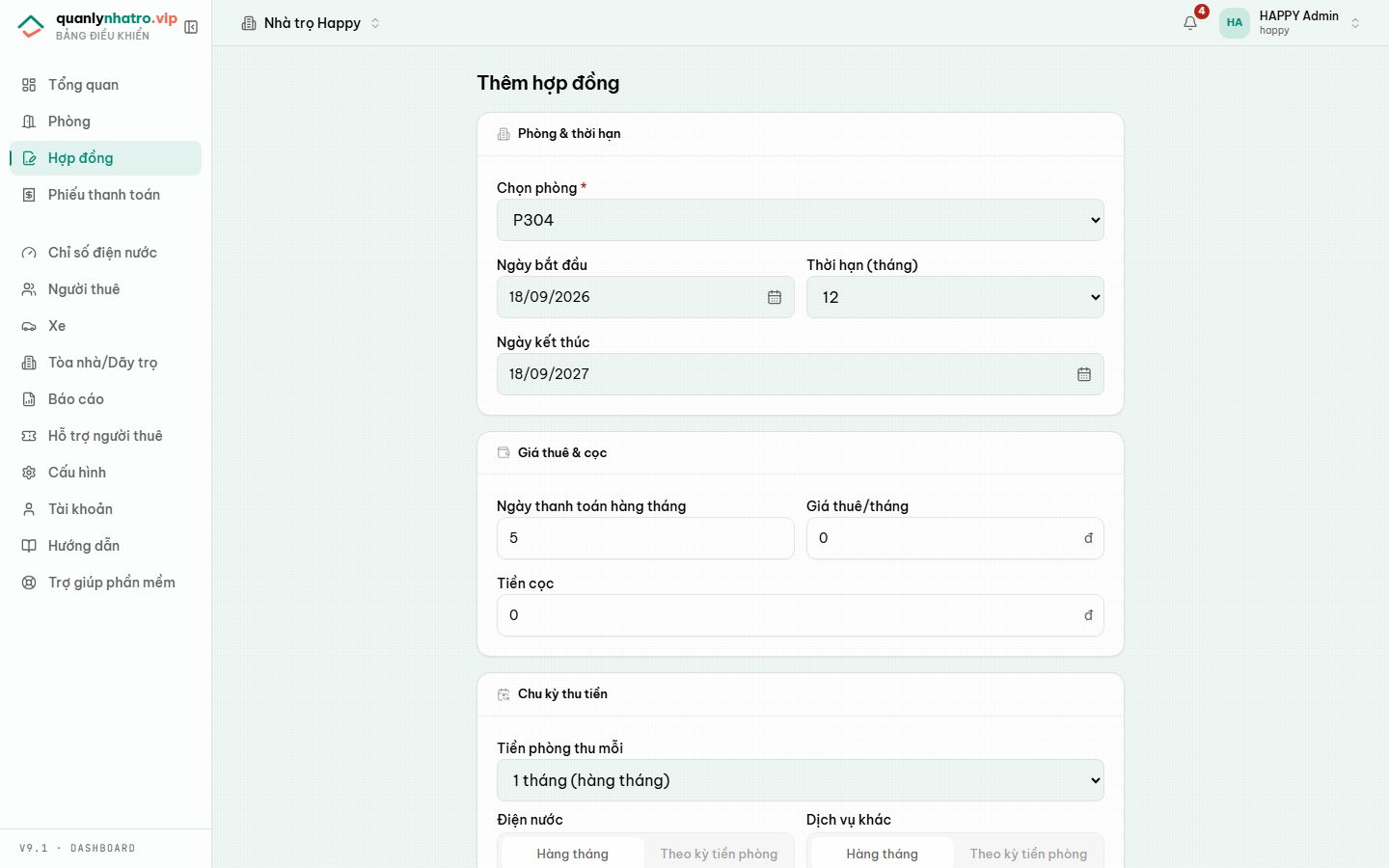Click the Chu kỳ thu tiền section title
The width and height of the screenshot is (1389, 868).
(562, 694)
